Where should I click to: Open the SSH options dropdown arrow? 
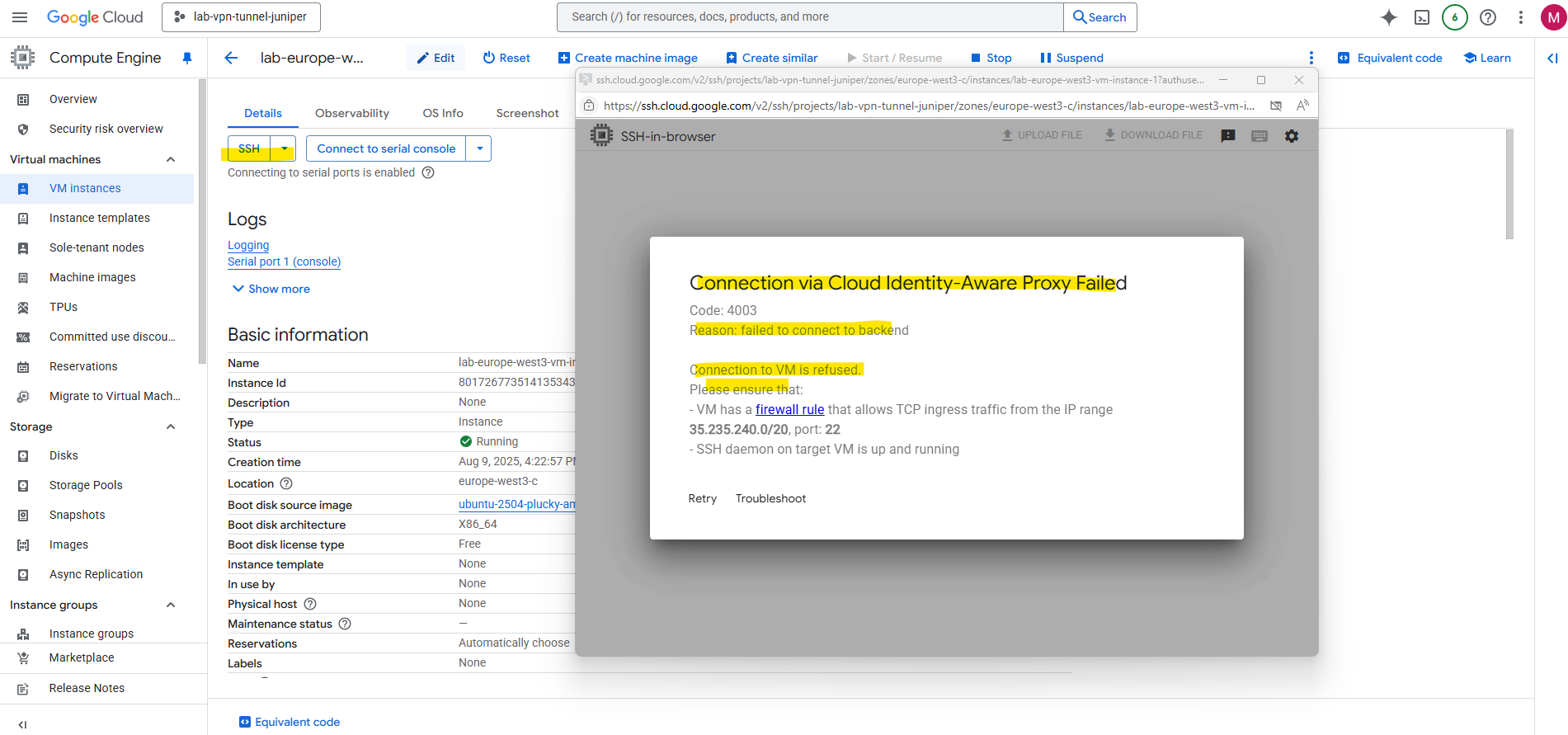pyautogui.click(x=284, y=148)
